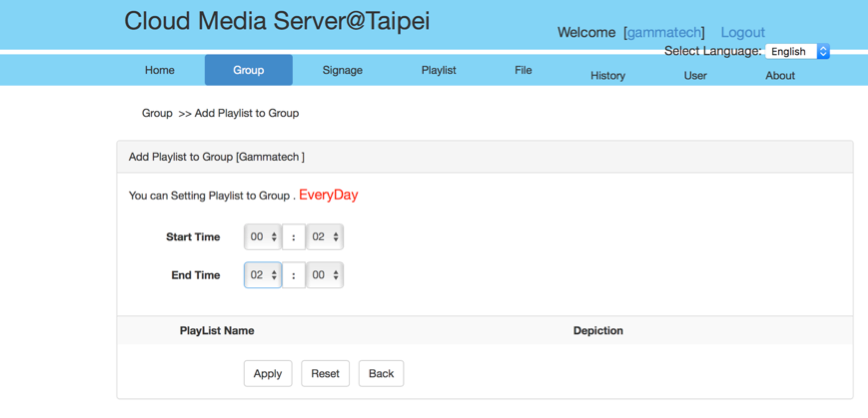The height and width of the screenshot is (418, 868).
Task: Expand the Select Language dropdown
Action: [x=796, y=51]
